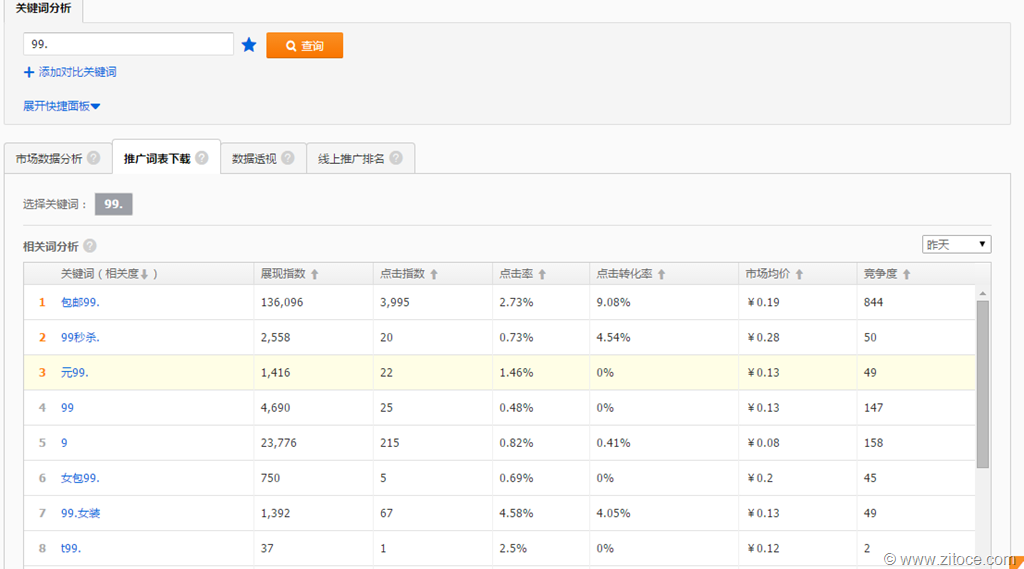
Task: Click the blue star favorite icon
Action: tap(249, 45)
